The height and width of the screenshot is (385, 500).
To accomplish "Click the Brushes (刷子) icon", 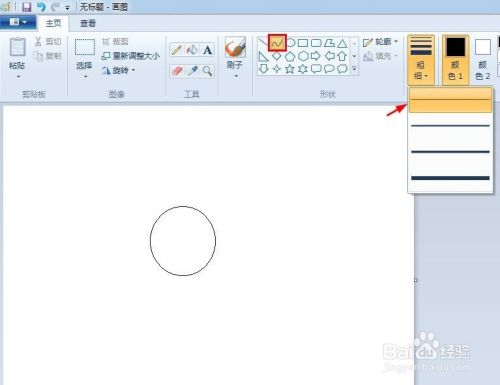I will click(x=235, y=47).
